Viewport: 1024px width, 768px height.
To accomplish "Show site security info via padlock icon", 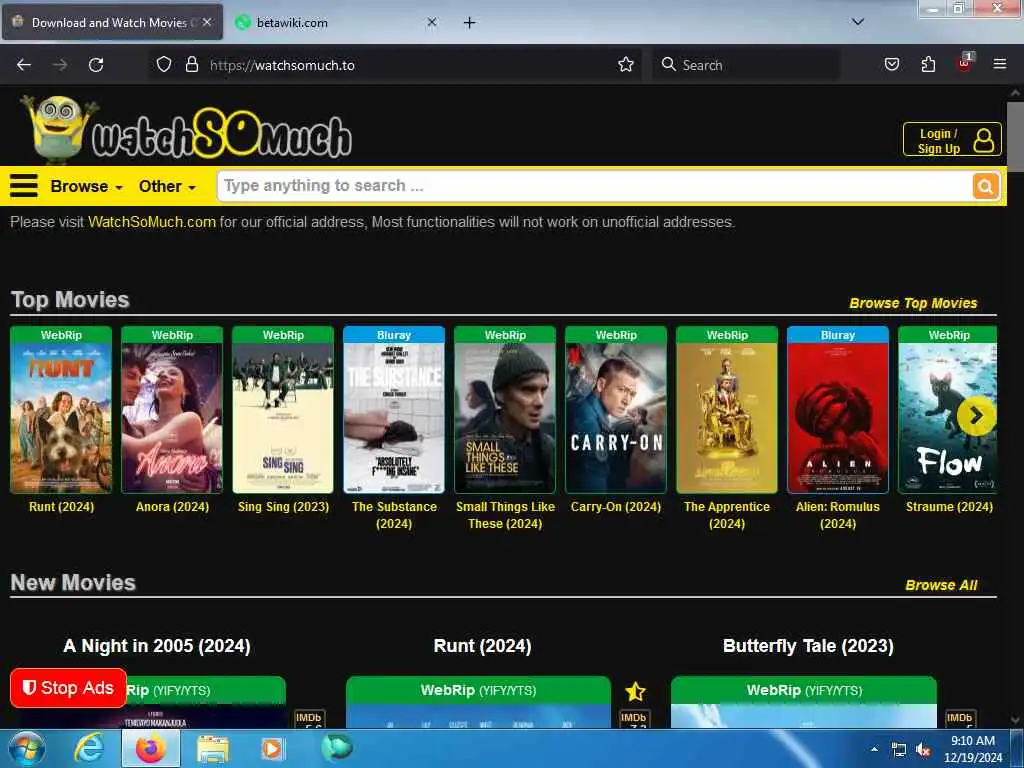I will (x=191, y=65).
